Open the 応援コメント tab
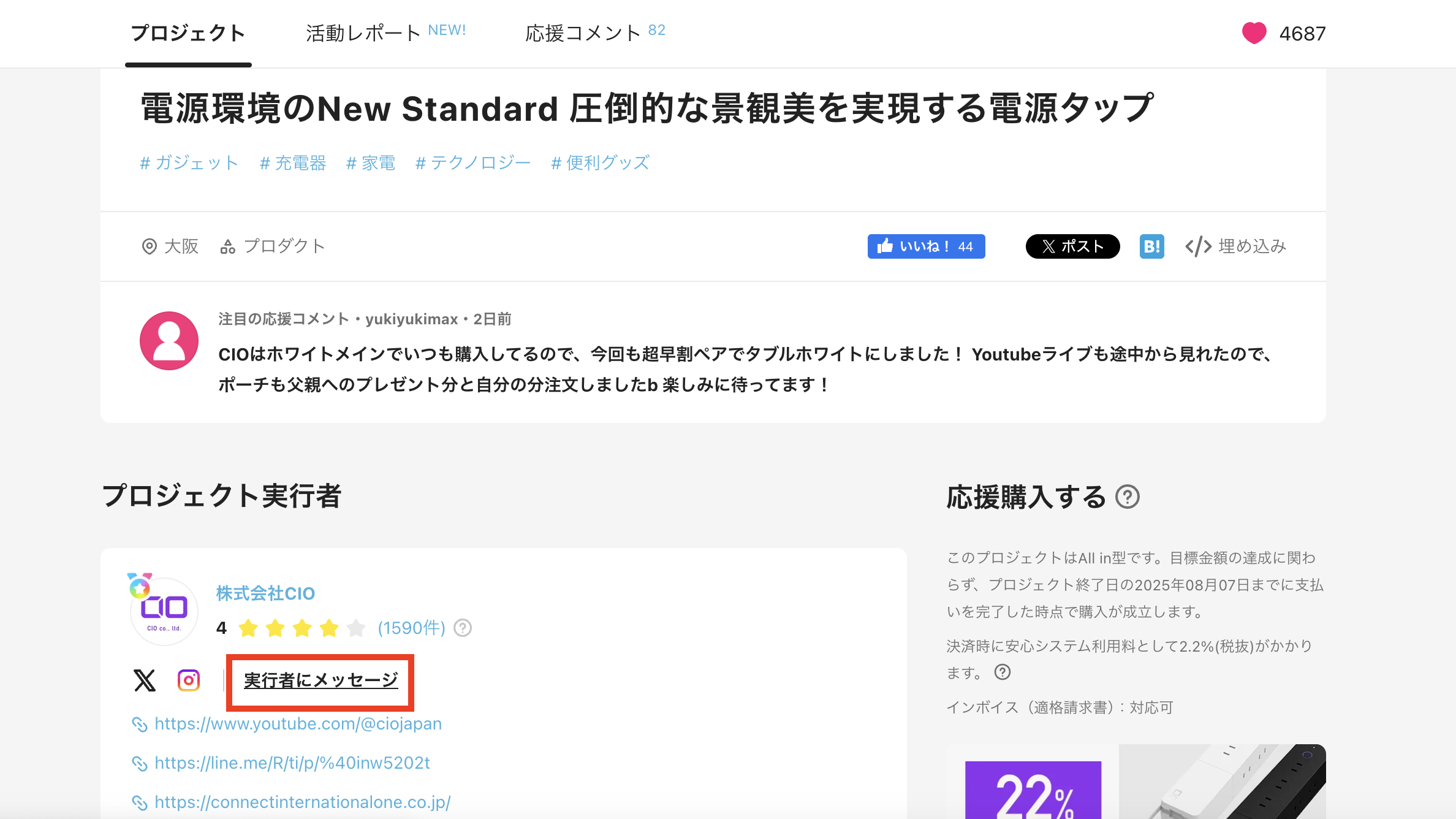This screenshot has width=1456, height=819. tap(595, 33)
